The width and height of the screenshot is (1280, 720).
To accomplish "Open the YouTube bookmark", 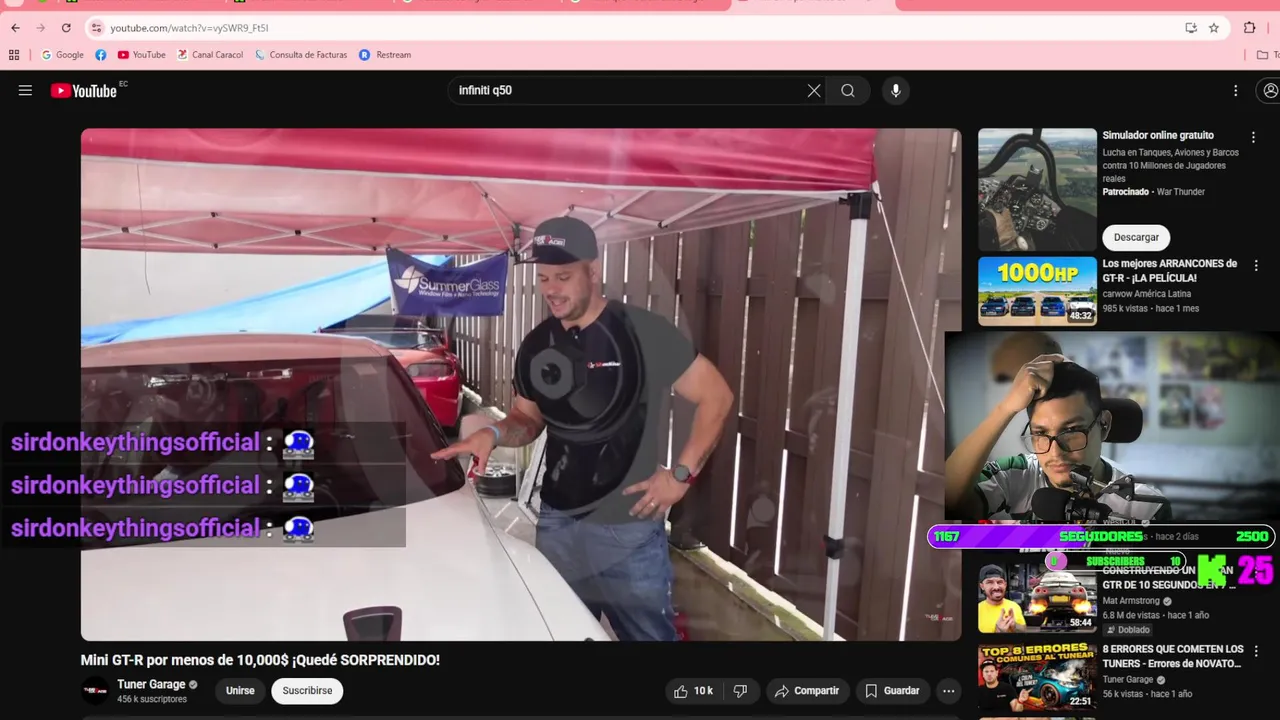I will pos(142,55).
